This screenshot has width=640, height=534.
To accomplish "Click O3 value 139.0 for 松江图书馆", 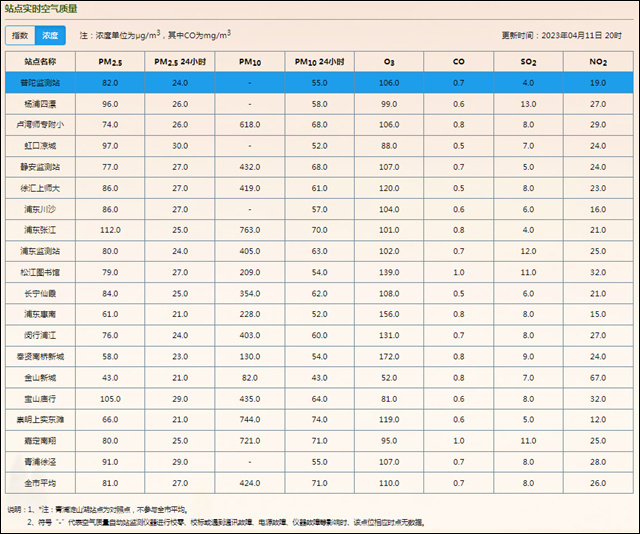I will [389, 272].
